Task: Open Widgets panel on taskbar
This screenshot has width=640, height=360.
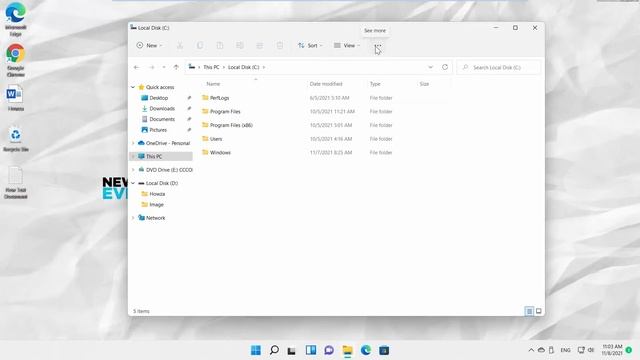Action: click(311, 350)
